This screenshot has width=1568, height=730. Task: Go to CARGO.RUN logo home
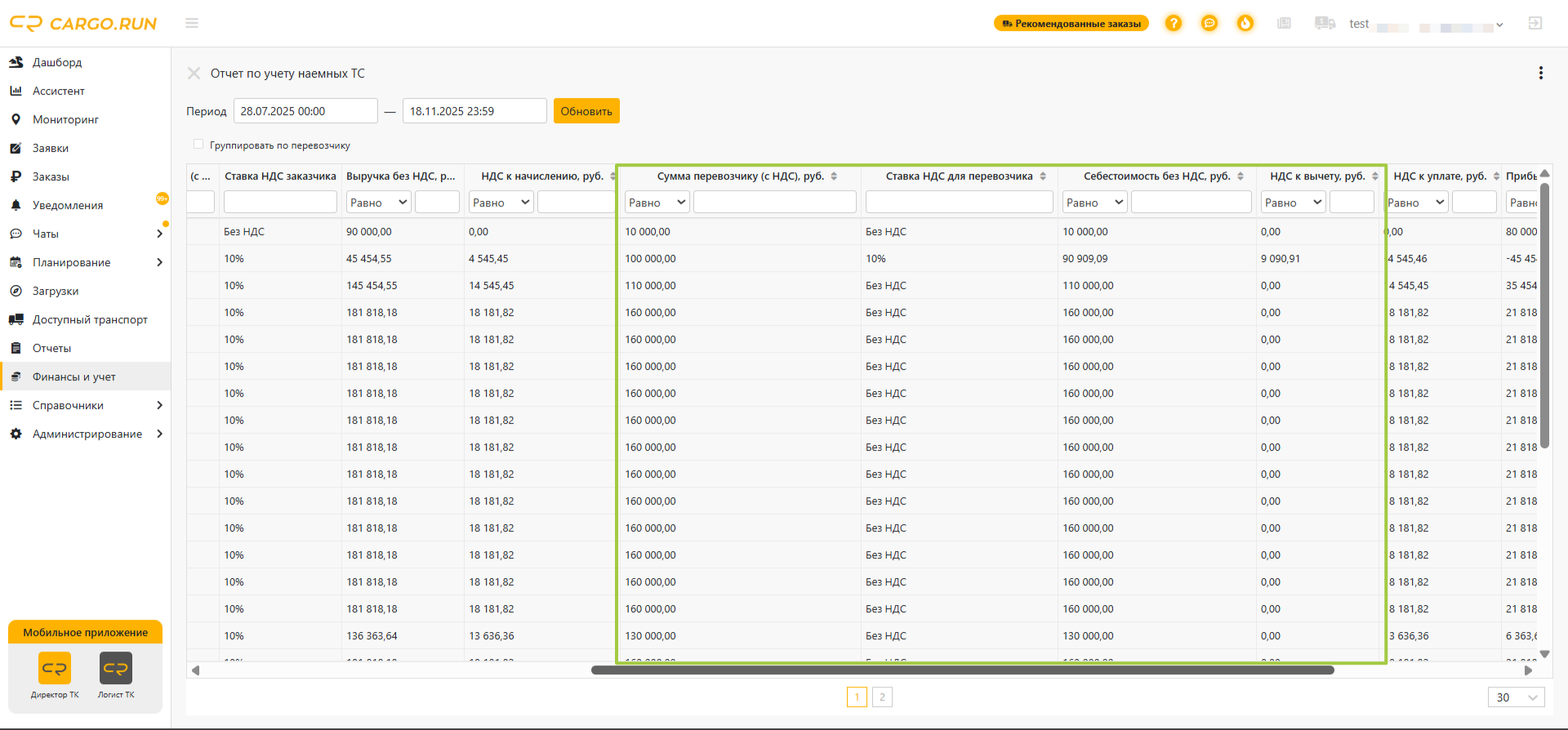(83, 24)
